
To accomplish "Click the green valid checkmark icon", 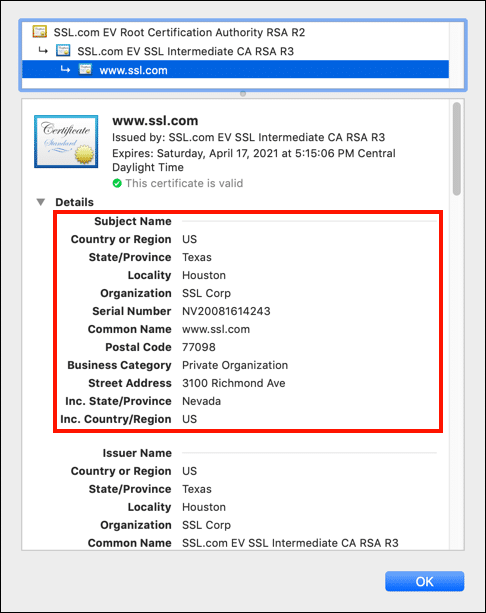I will coord(117,183).
